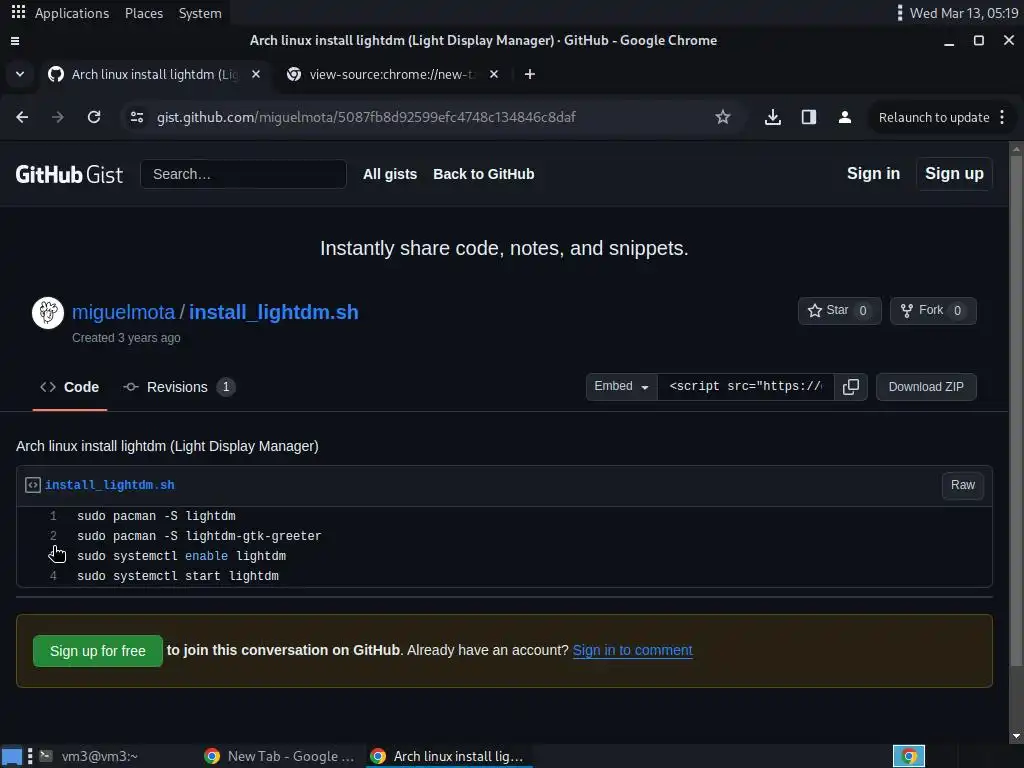
Task: Click code line 'sudo pacman -S lightdm-gtk-greeter'
Action: pyautogui.click(x=199, y=536)
